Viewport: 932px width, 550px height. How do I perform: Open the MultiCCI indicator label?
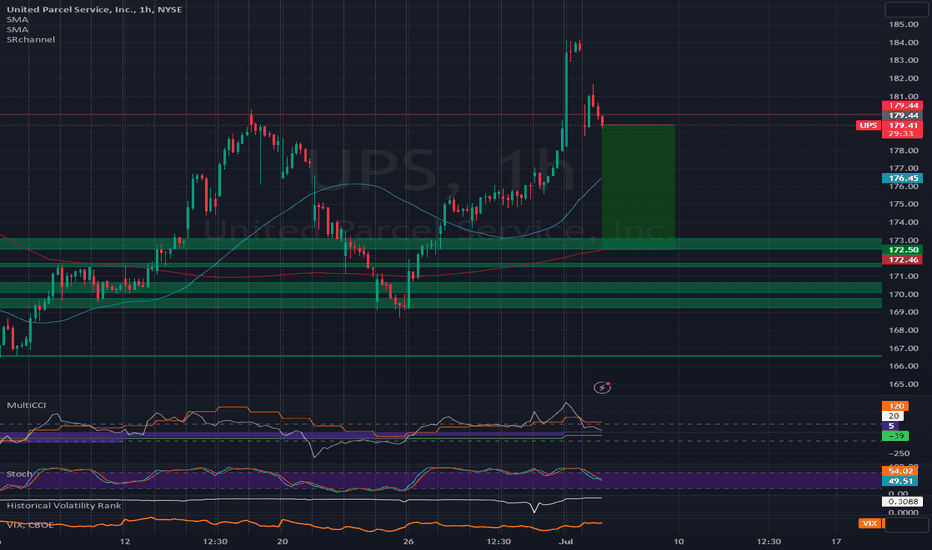26,405
